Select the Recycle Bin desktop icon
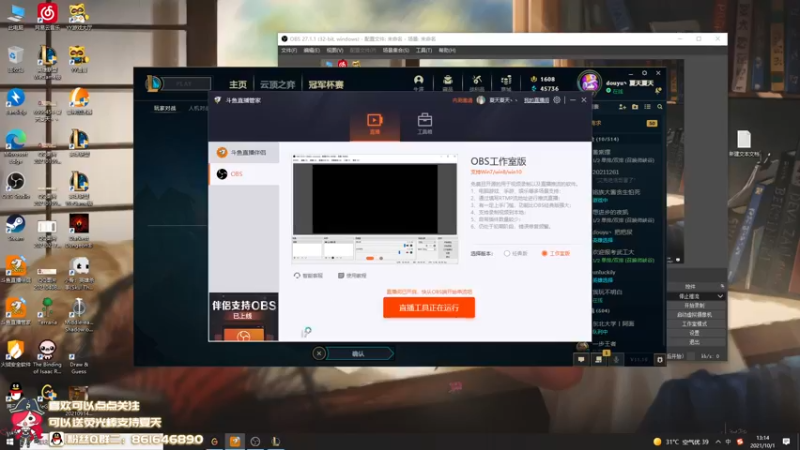The height and width of the screenshot is (450, 800). 15,59
